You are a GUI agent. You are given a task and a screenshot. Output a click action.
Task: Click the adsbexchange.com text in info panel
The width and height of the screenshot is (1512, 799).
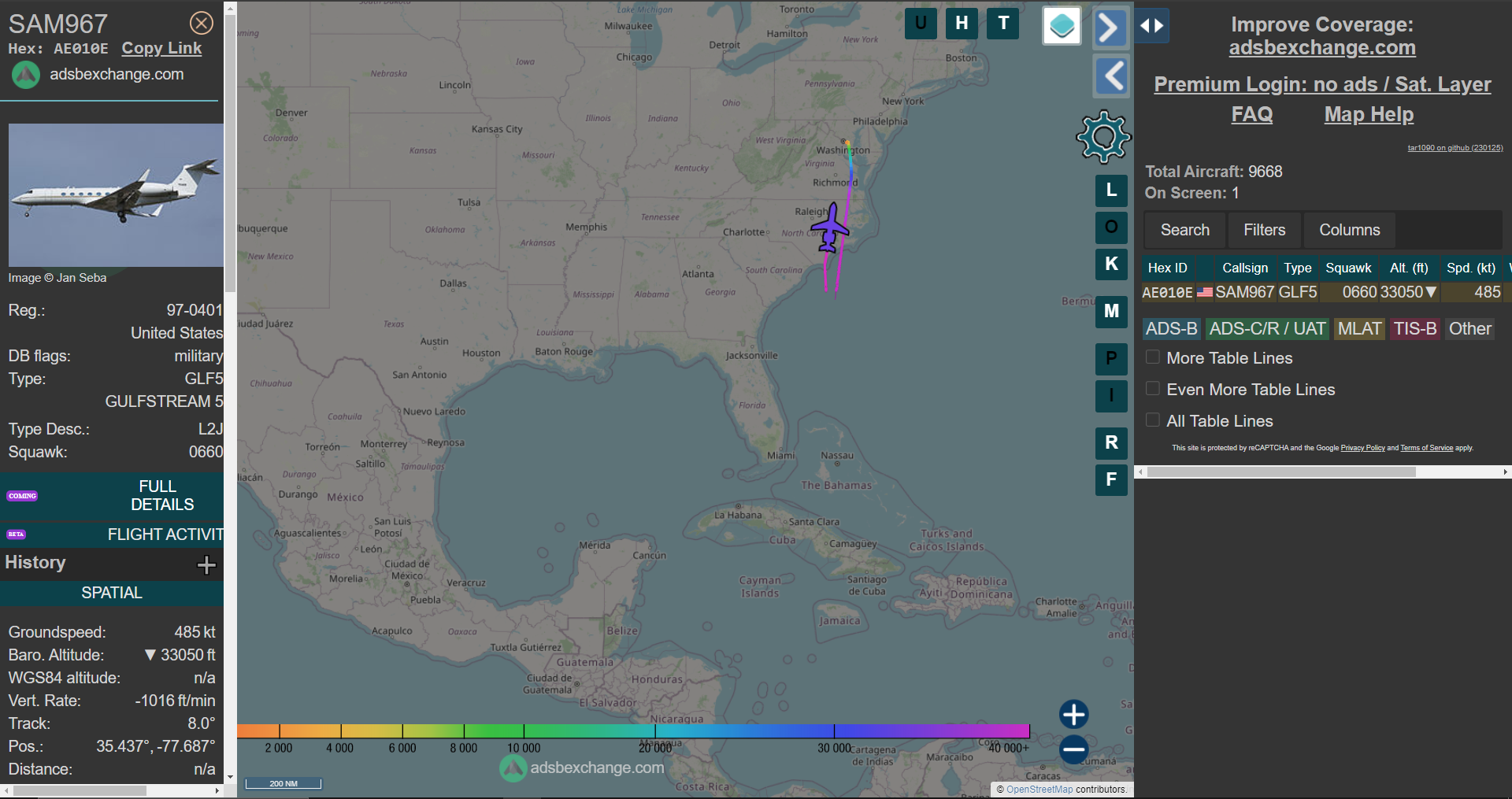tap(117, 75)
